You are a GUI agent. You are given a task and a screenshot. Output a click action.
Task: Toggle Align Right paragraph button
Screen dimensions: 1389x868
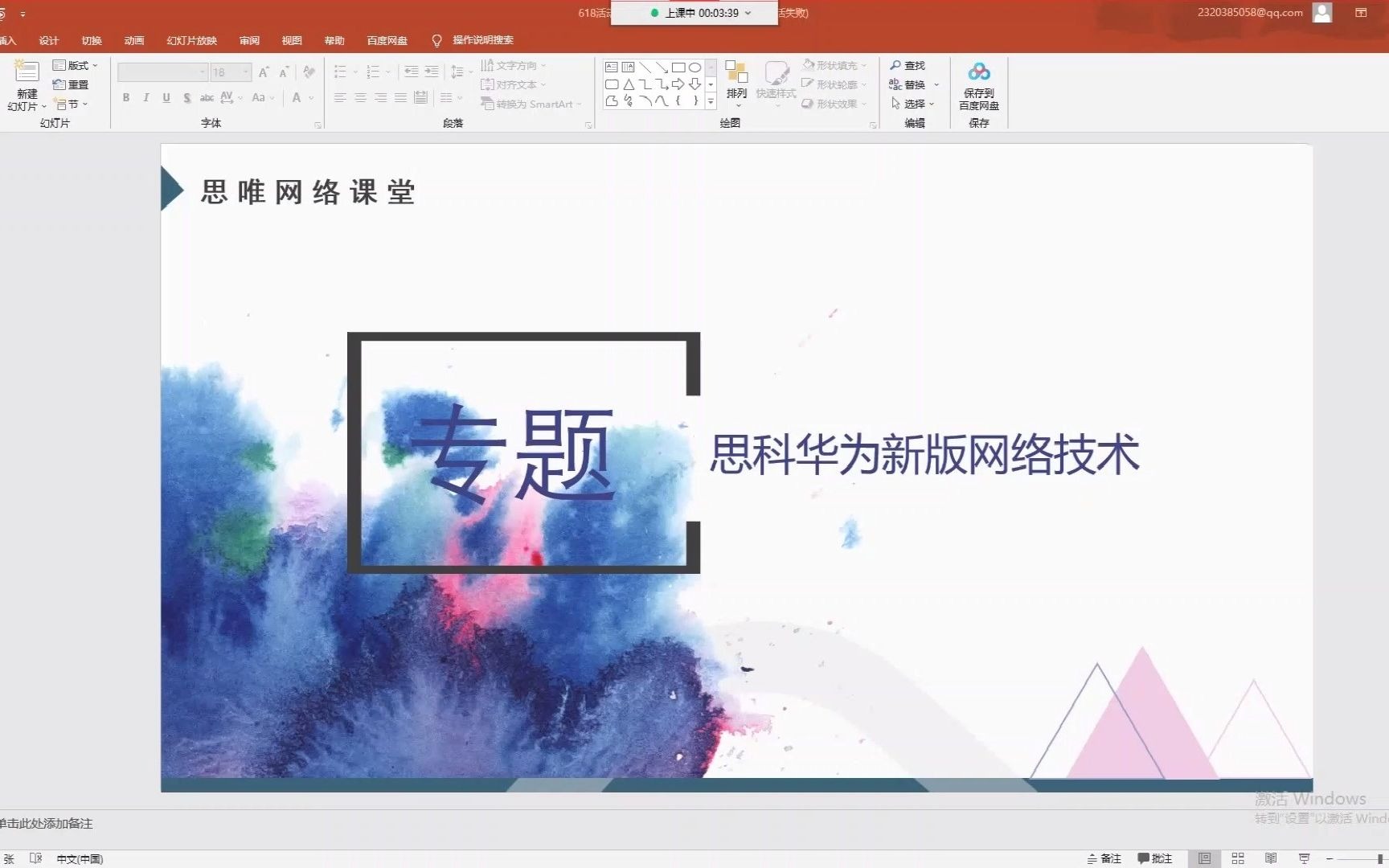380,97
